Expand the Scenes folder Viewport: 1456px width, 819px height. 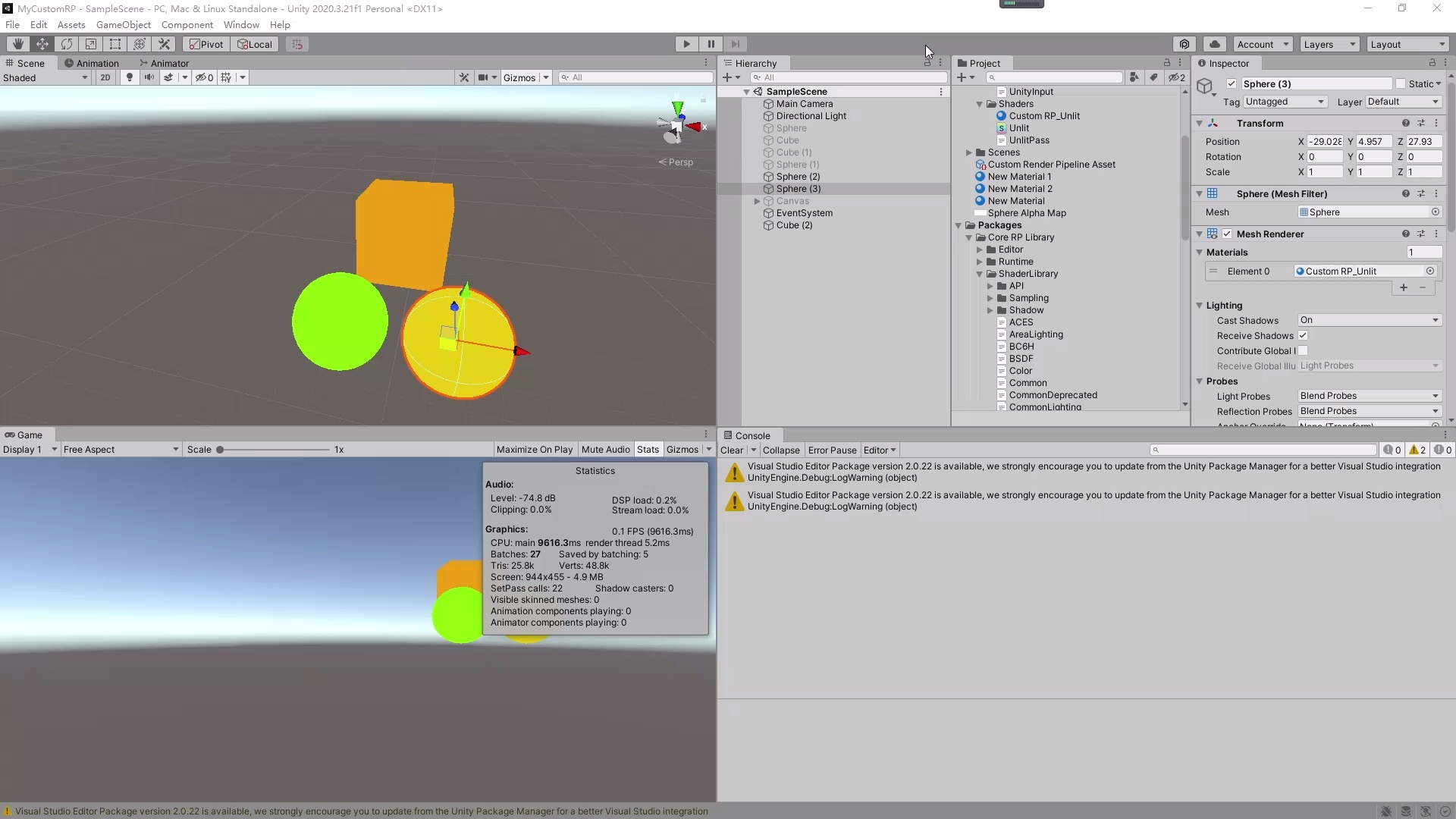(969, 152)
